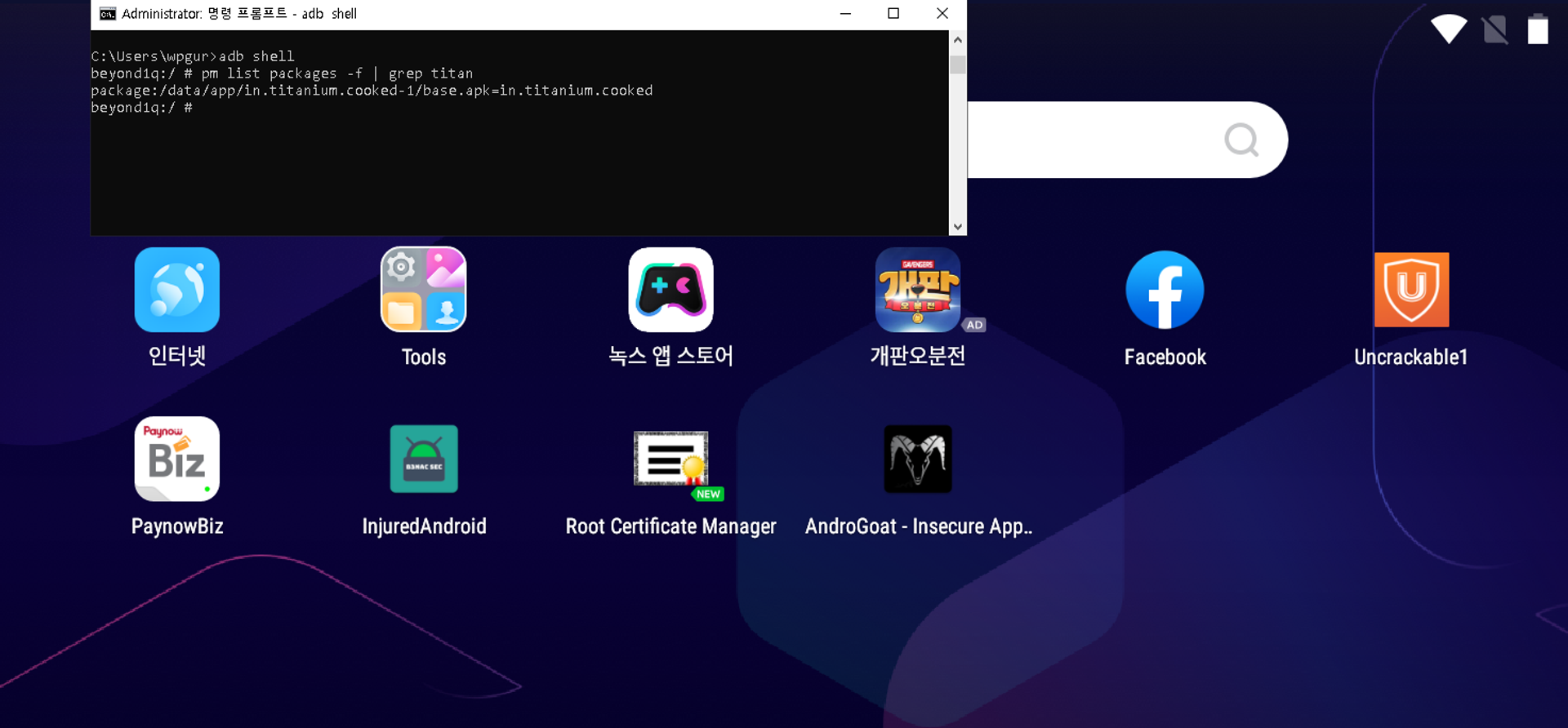Click the 'Uncrackable1' app label

coord(1411,357)
